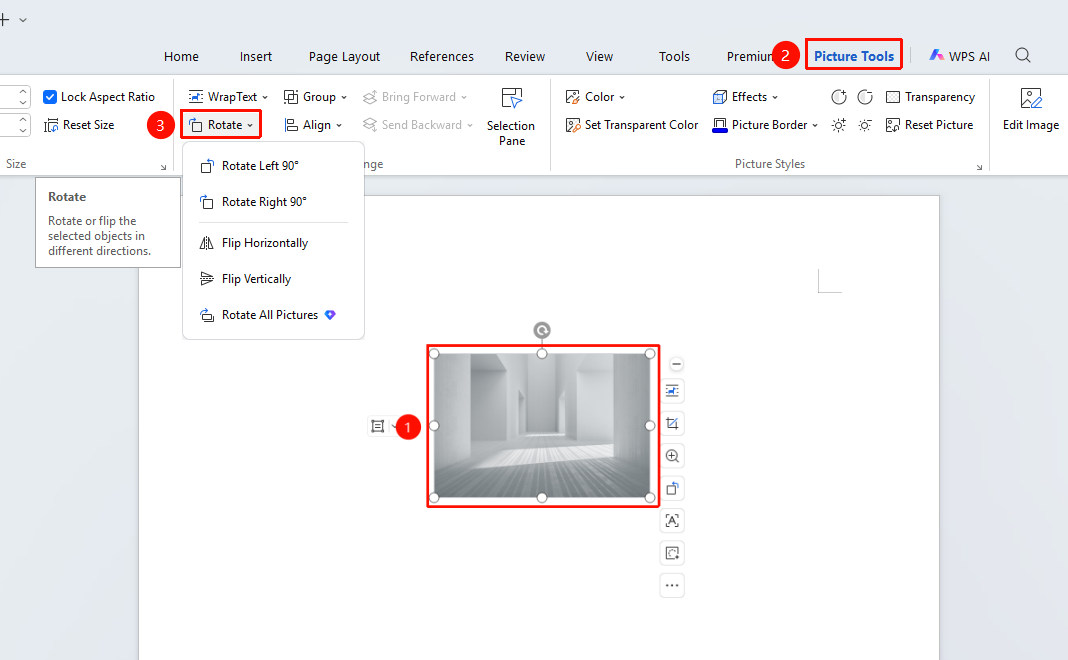This screenshot has height=660, width=1068.
Task: Open the WrapText dropdown
Action: pos(228,97)
